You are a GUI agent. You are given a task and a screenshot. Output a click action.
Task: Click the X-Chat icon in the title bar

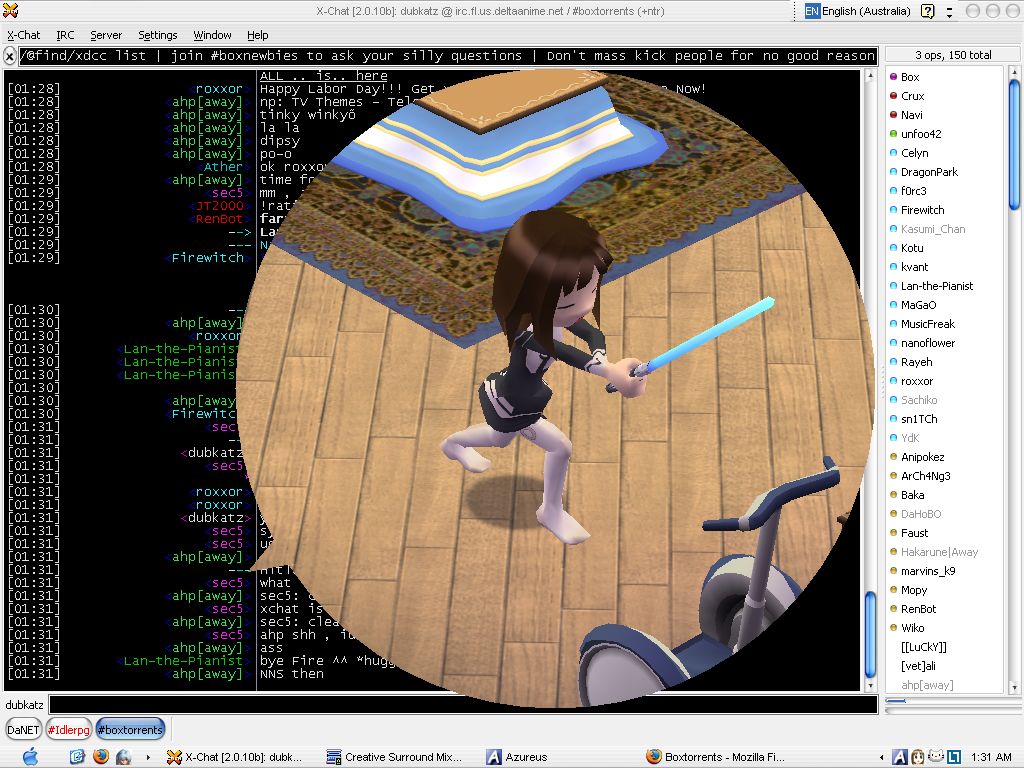(12, 11)
